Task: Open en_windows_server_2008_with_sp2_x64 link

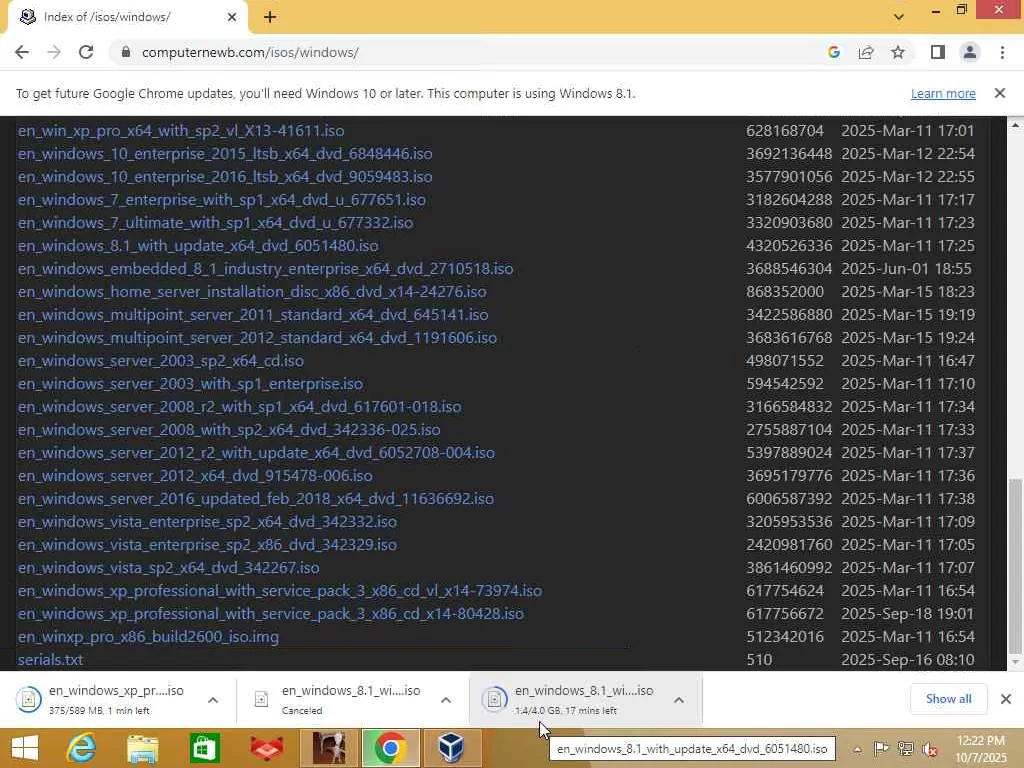Action: [x=229, y=430]
